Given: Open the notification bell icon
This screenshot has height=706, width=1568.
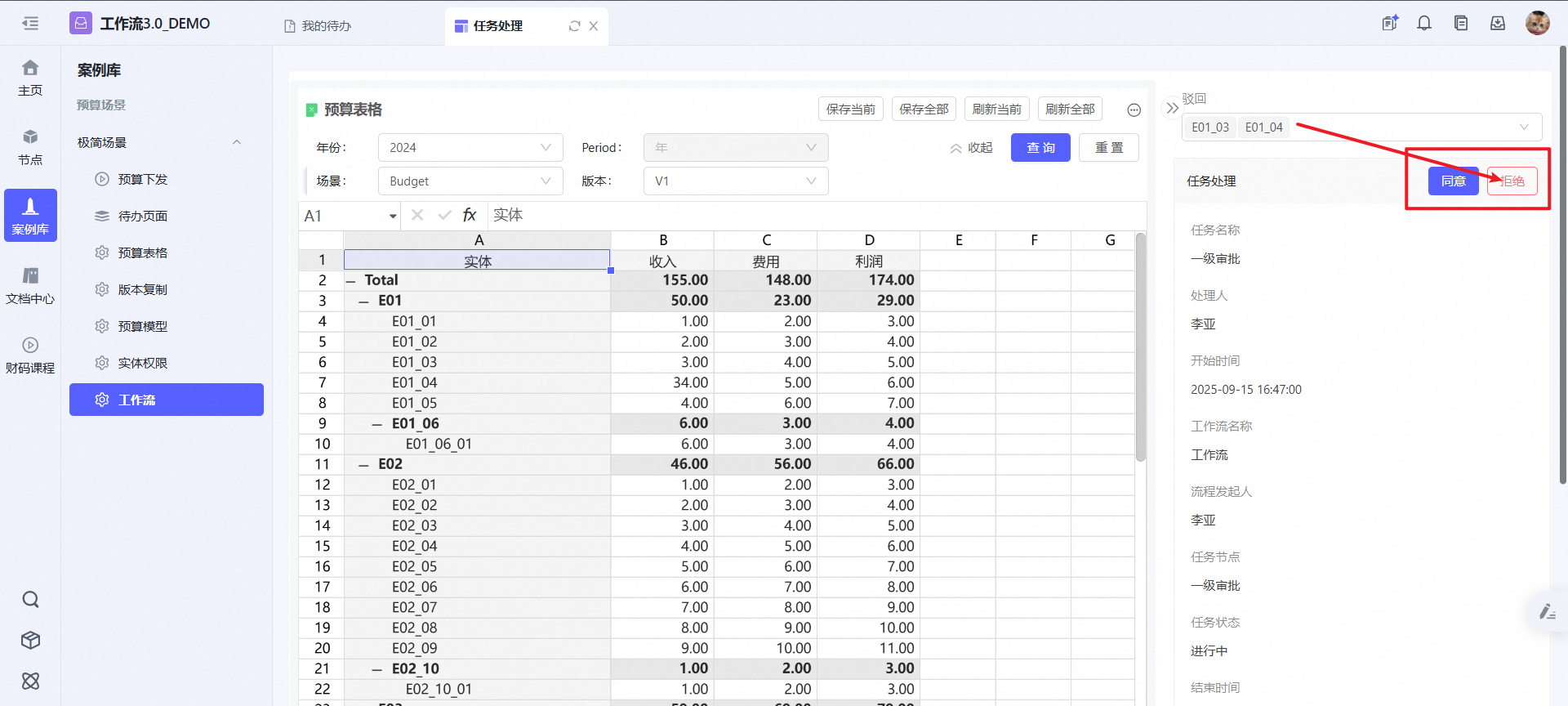Looking at the screenshot, I should tap(1424, 24).
